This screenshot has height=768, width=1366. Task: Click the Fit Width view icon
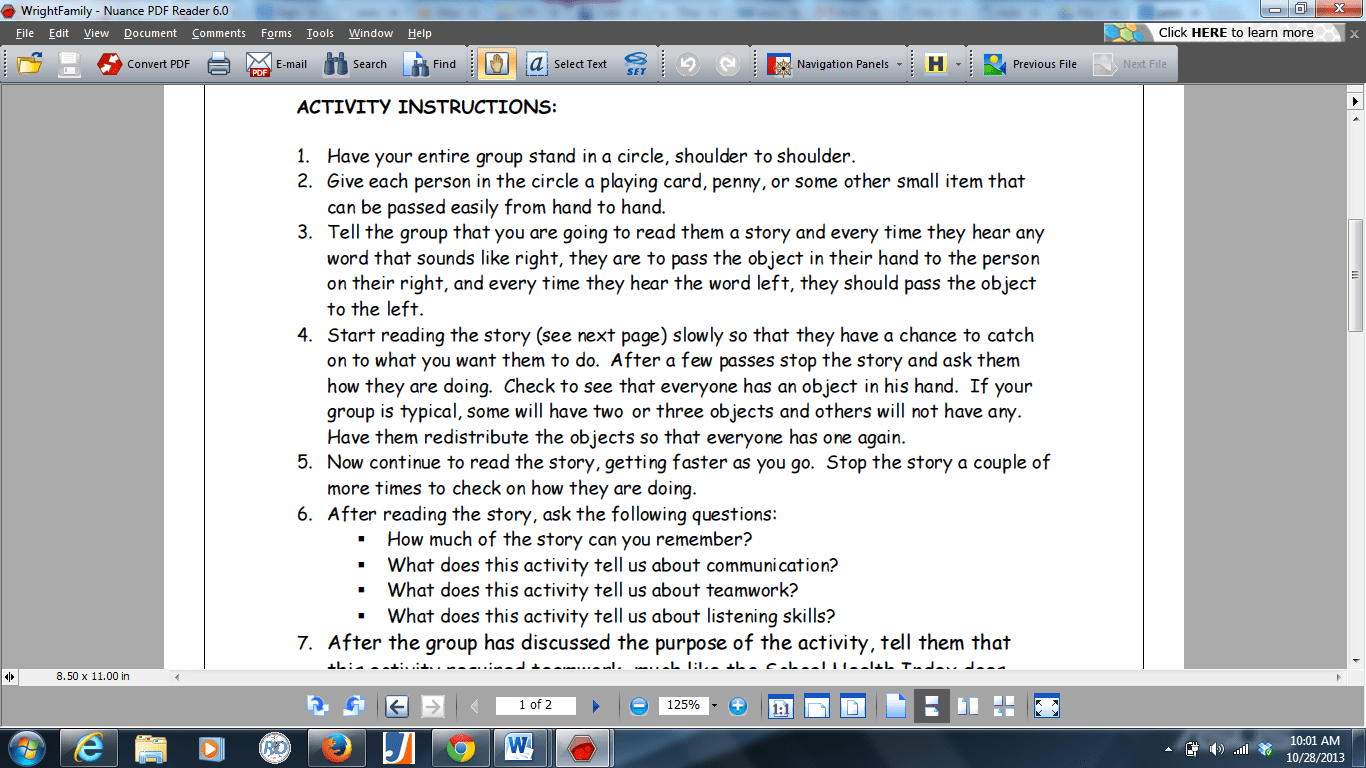[817, 706]
